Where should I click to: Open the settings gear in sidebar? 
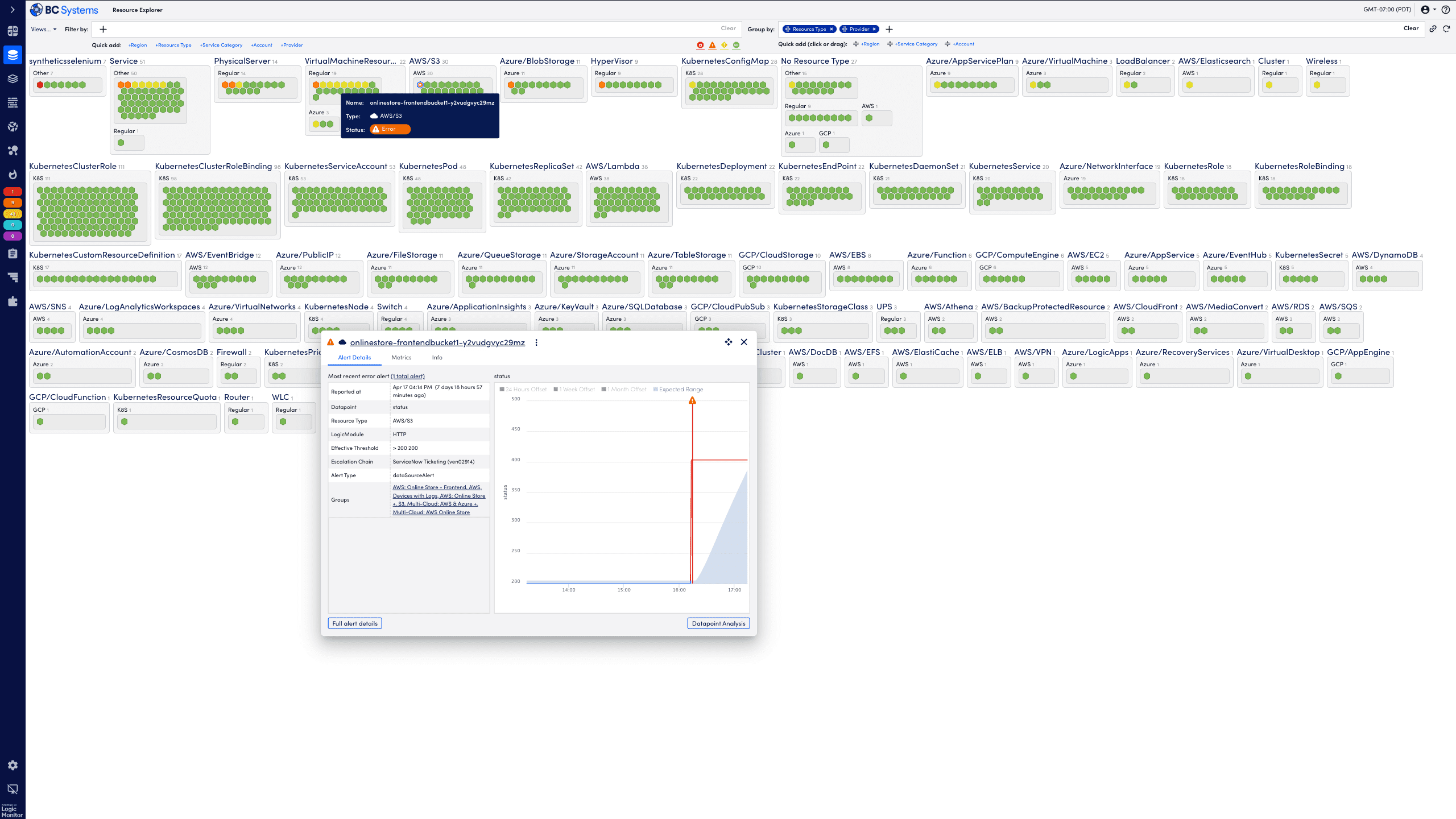click(x=13, y=766)
